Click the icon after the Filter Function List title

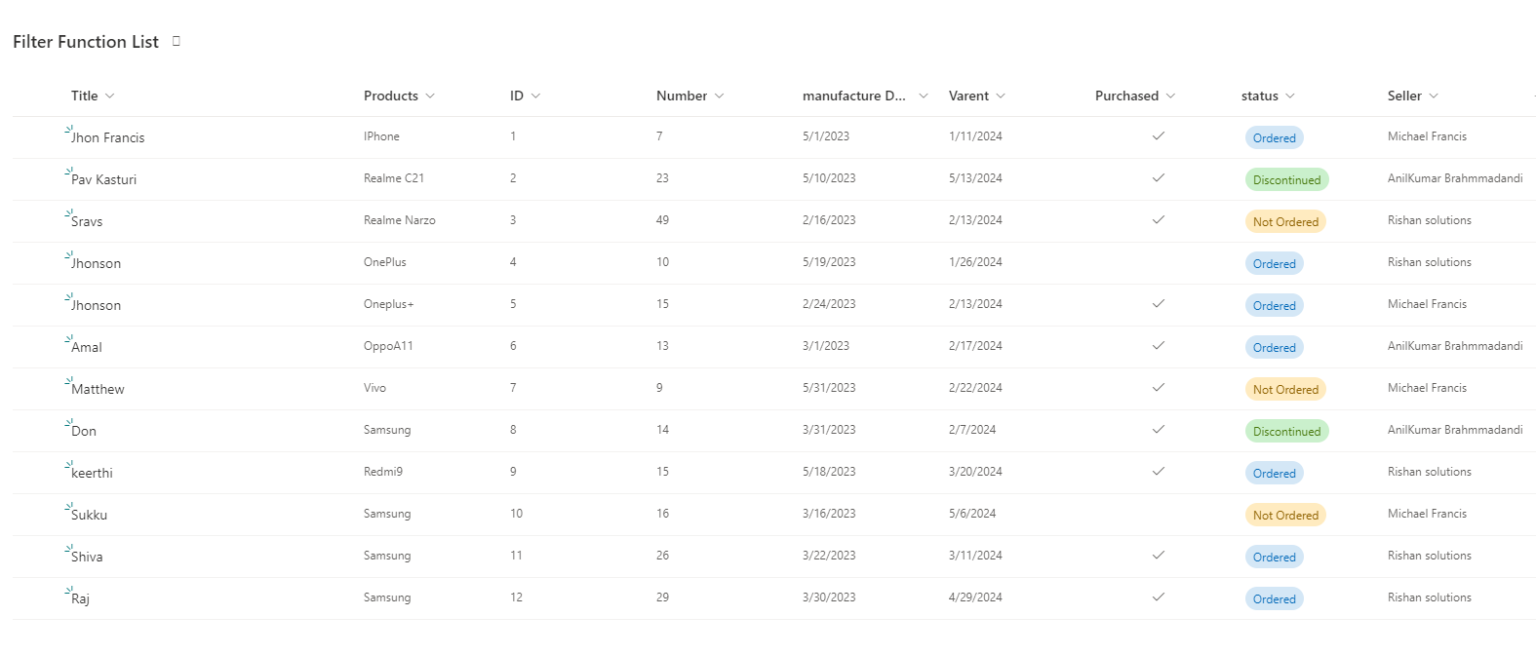(x=176, y=42)
